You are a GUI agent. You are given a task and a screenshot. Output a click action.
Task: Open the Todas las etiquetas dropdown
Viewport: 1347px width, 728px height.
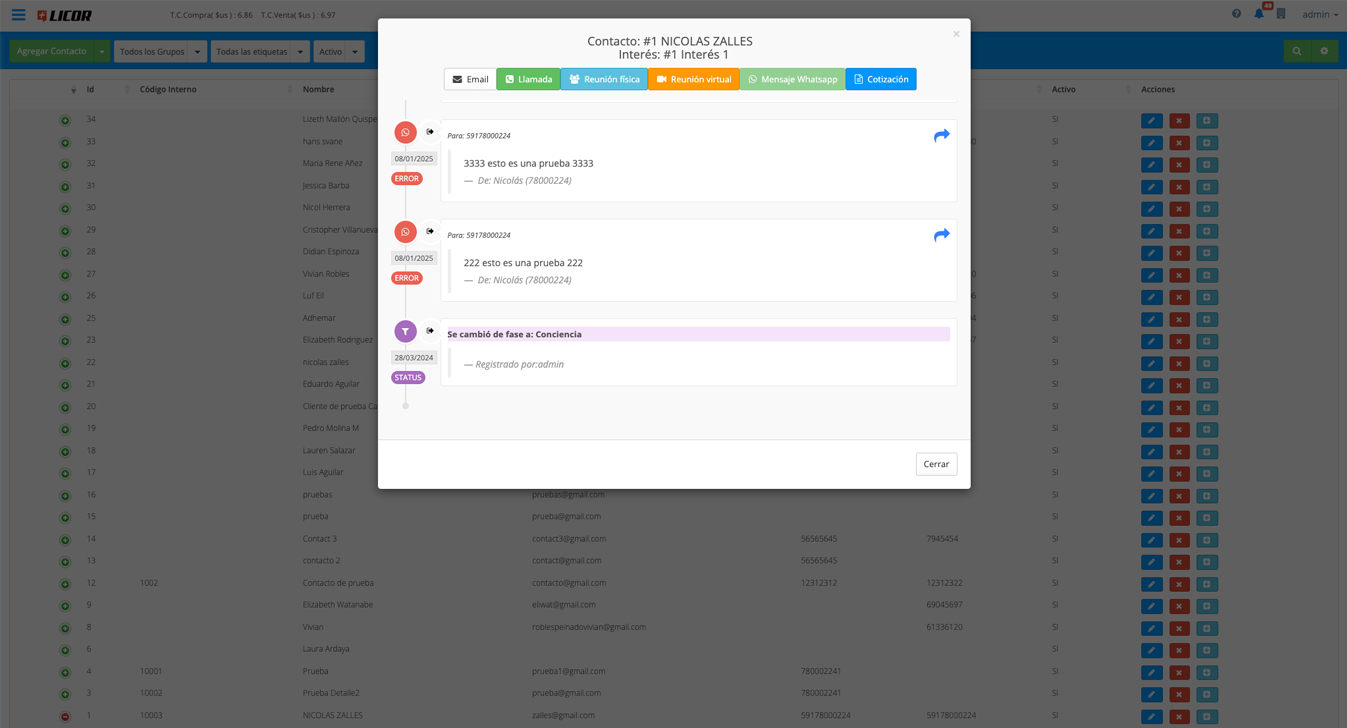(x=259, y=52)
